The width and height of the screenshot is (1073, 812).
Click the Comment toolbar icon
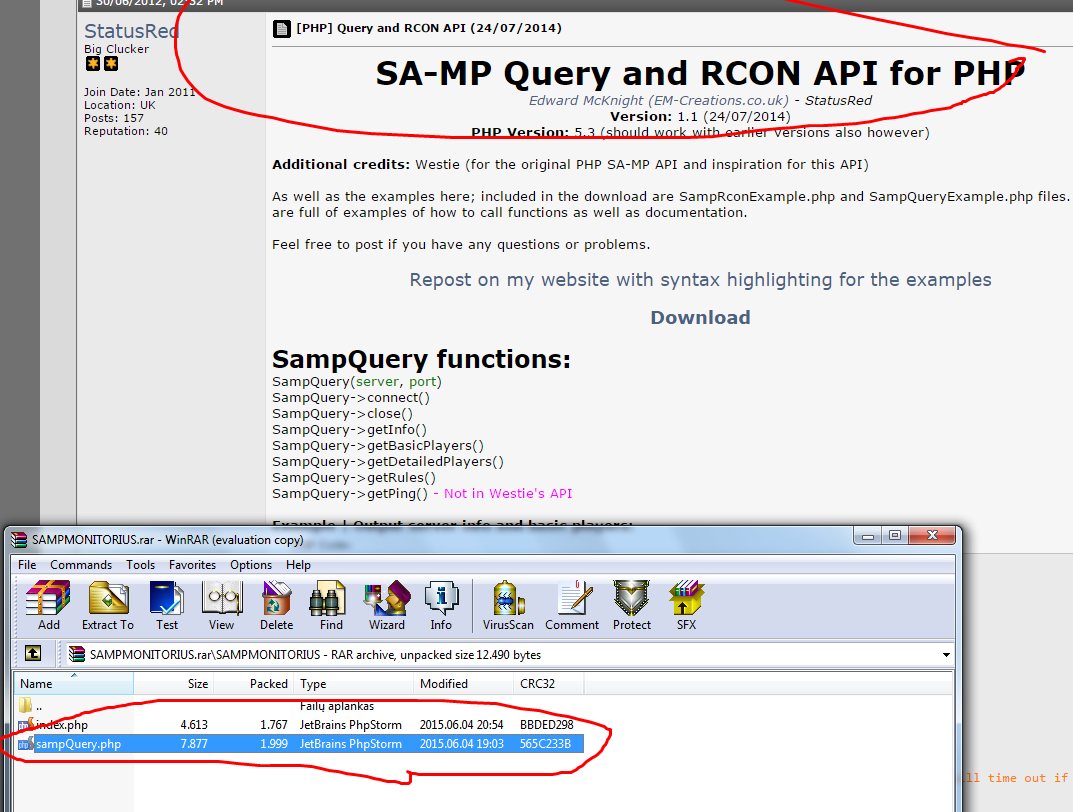571,605
